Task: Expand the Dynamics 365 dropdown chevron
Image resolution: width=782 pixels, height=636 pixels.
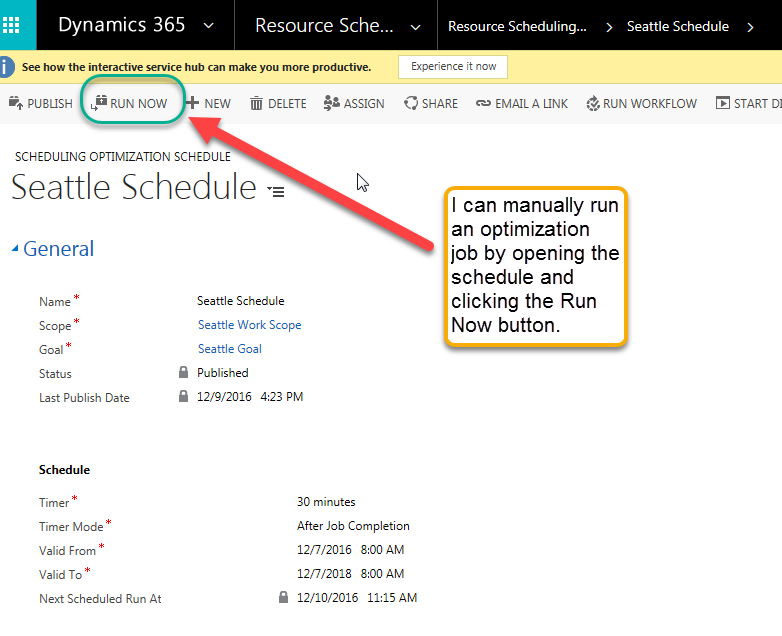Action: (x=208, y=25)
